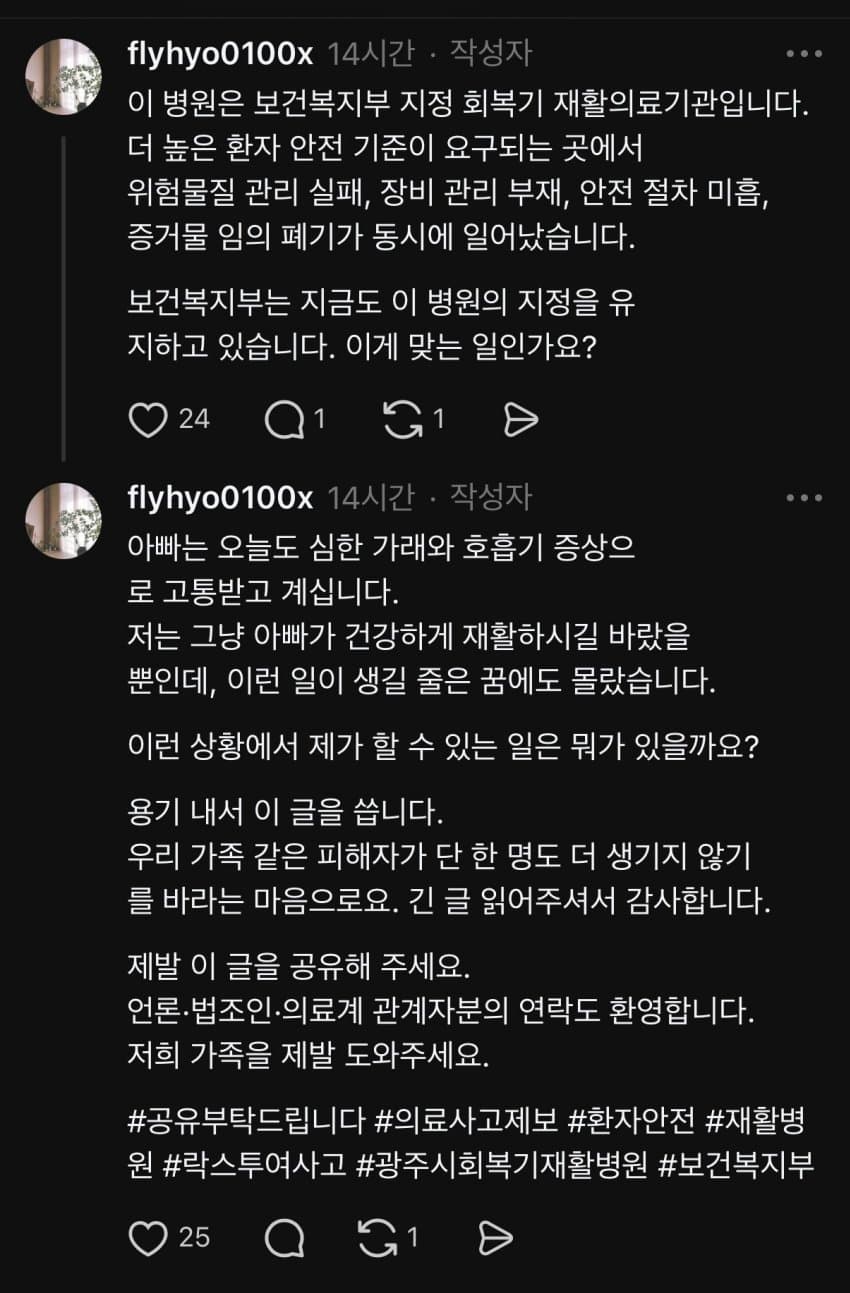Screen dimensions: 850x1293
Task: Repost the second post with hashtags
Action: pos(377,1238)
